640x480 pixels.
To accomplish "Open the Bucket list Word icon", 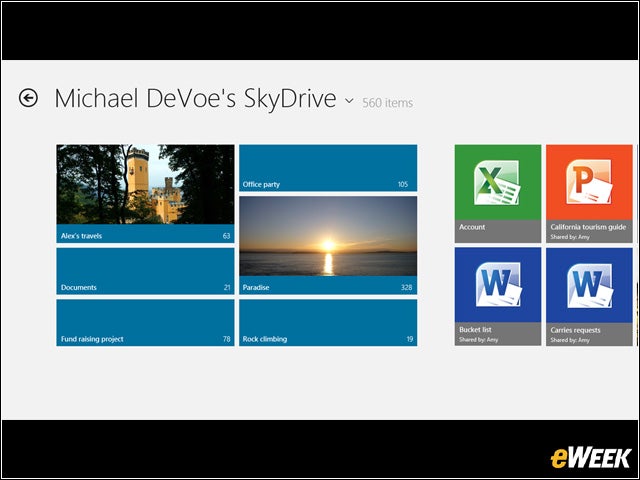I will click(x=499, y=285).
